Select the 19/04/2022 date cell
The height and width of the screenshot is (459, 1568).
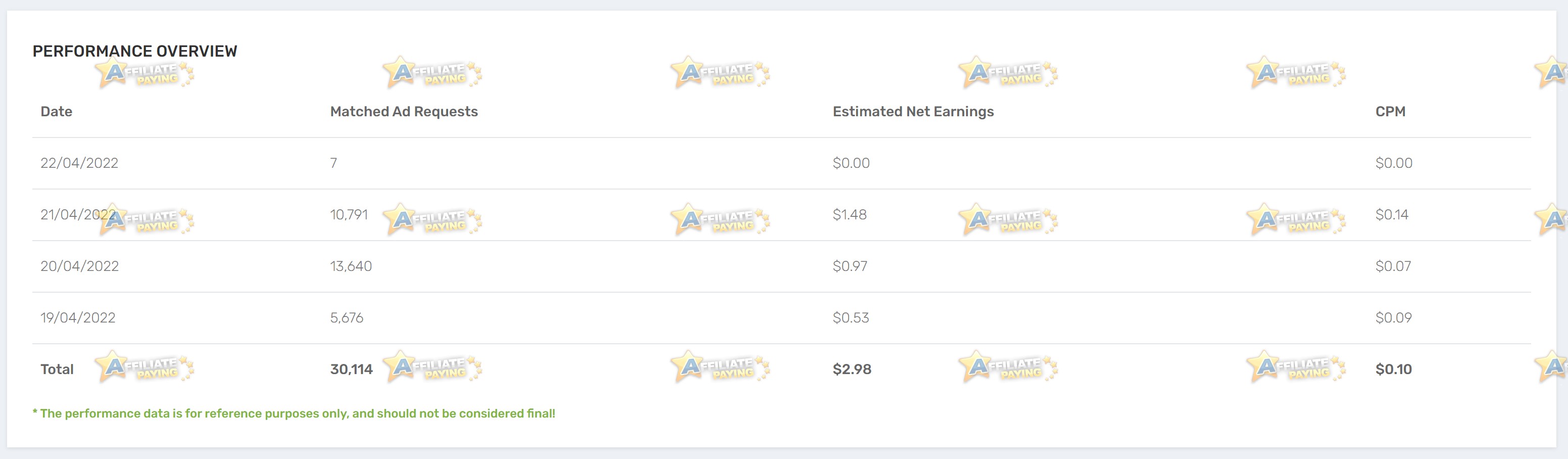pos(78,318)
